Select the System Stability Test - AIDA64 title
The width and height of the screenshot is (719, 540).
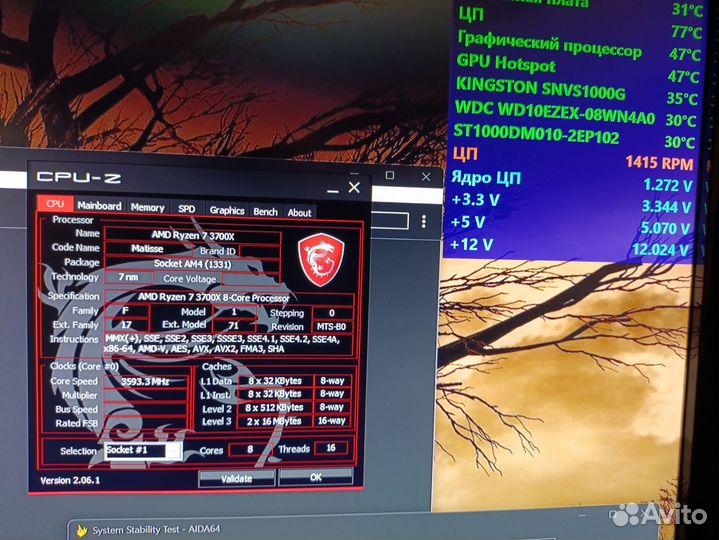[156, 529]
